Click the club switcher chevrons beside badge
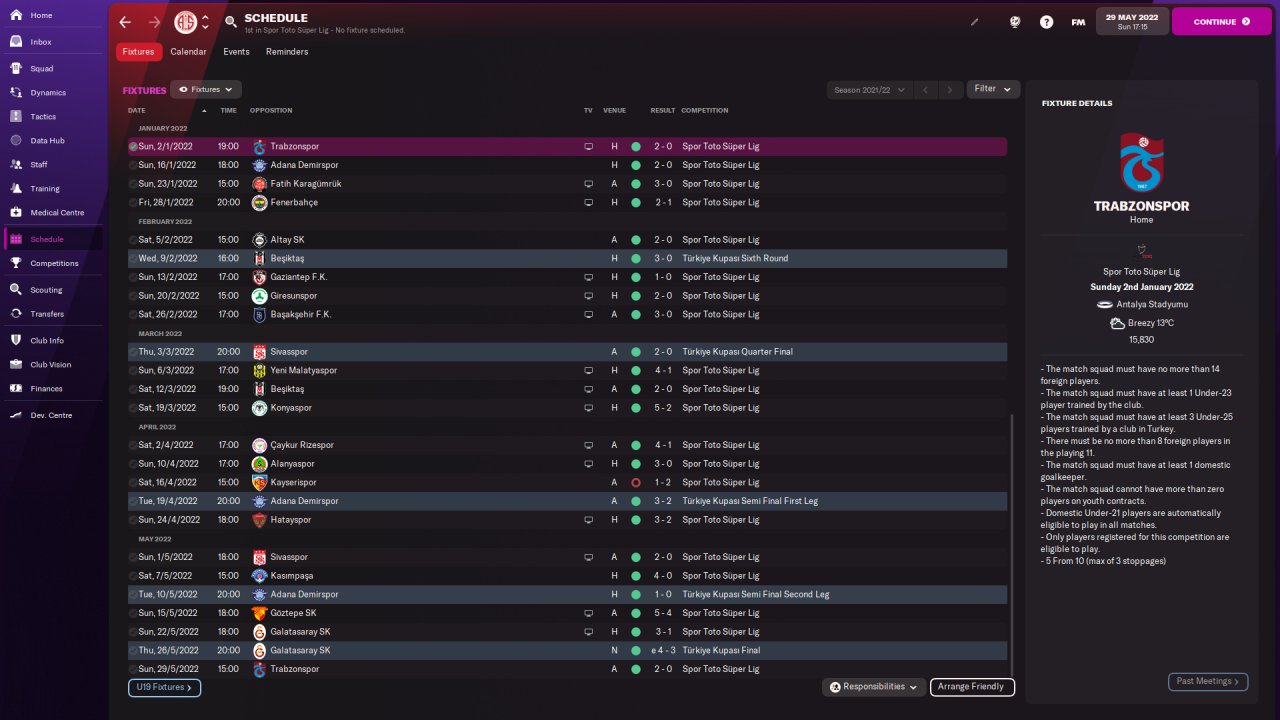This screenshot has width=1280, height=720. point(205,22)
